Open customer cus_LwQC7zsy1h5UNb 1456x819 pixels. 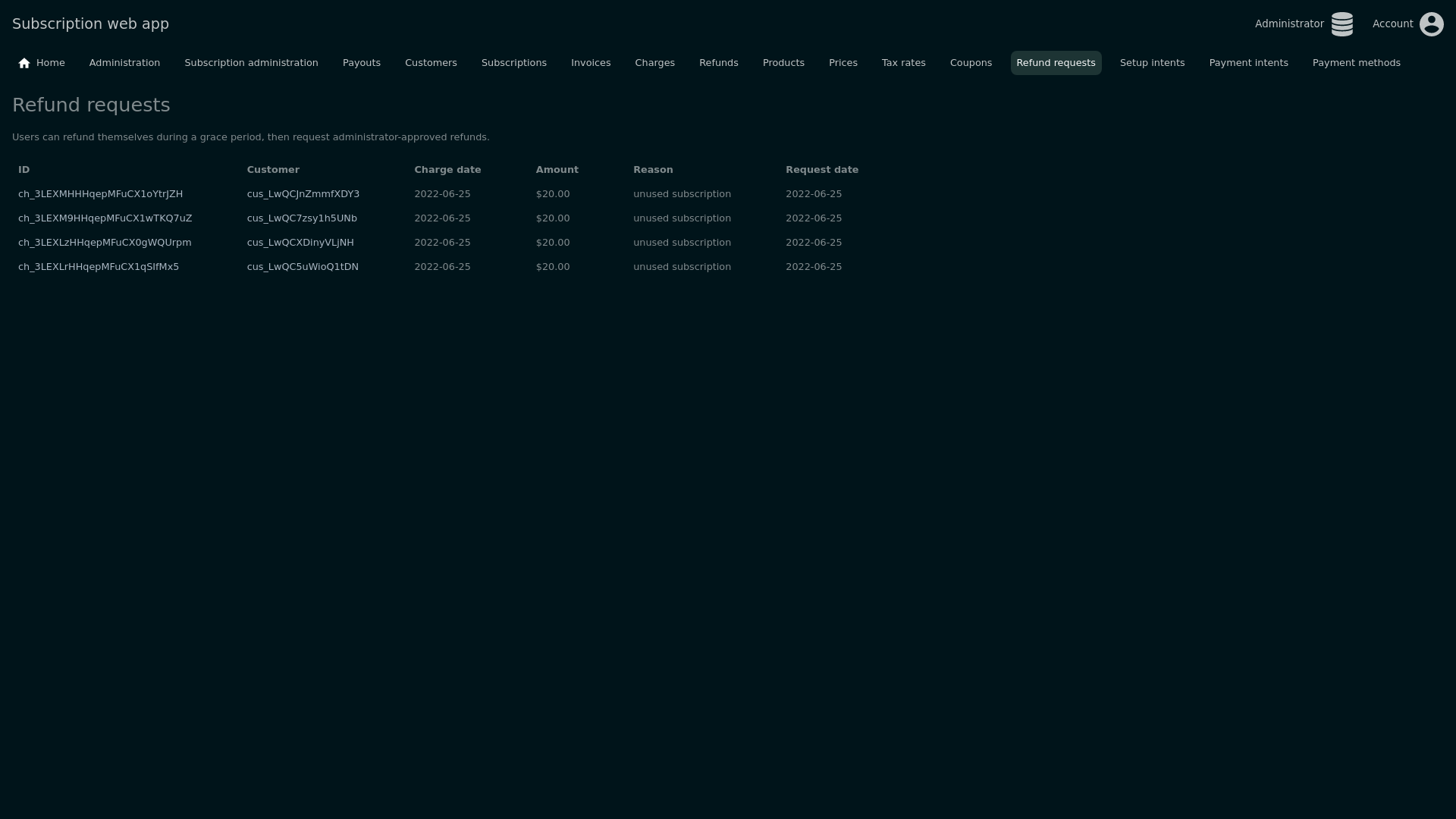[x=302, y=218]
